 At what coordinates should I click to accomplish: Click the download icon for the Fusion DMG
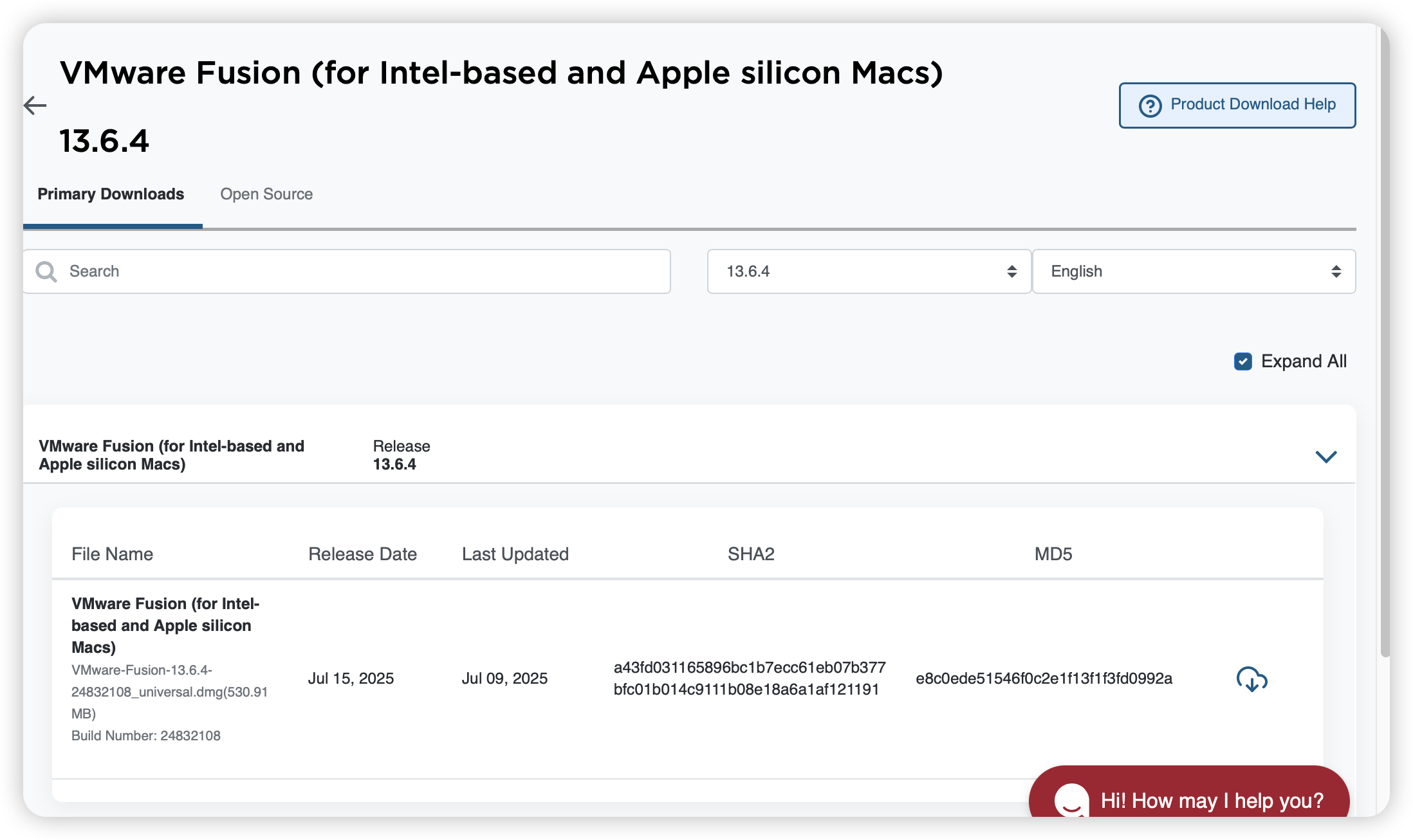[x=1251, y=678]
